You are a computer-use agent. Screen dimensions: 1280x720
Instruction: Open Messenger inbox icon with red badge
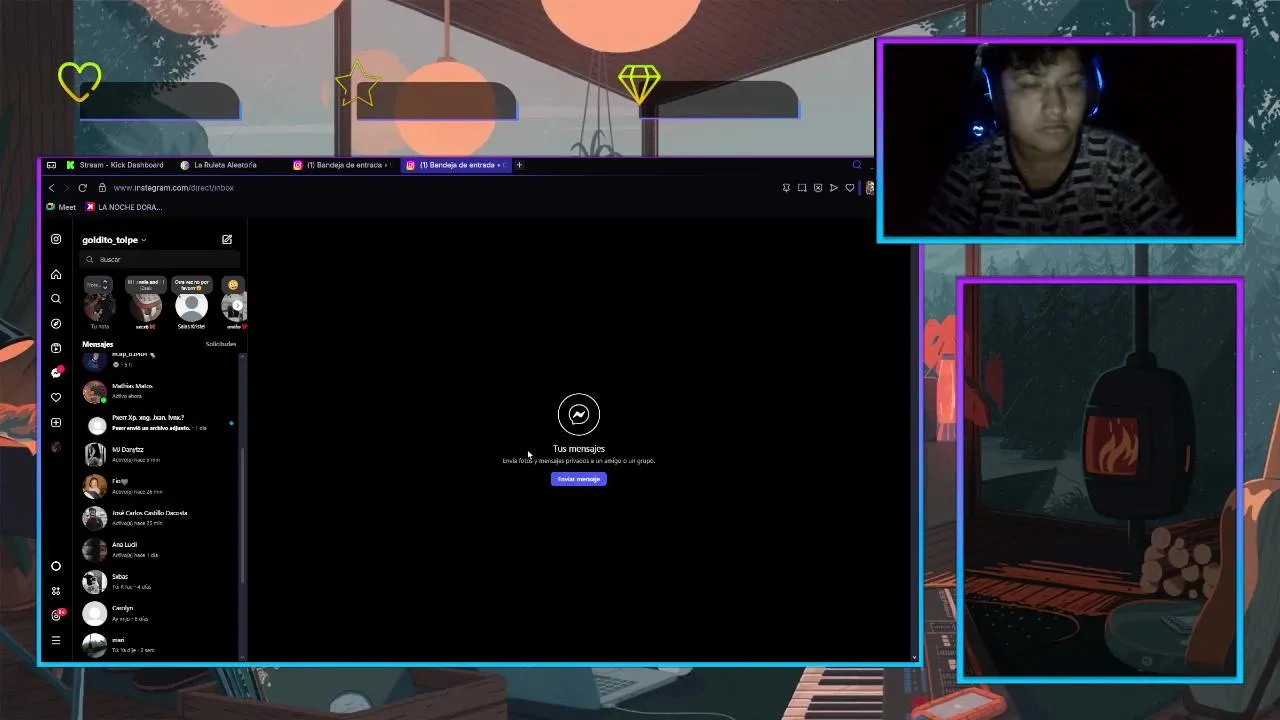coord(57,372)
